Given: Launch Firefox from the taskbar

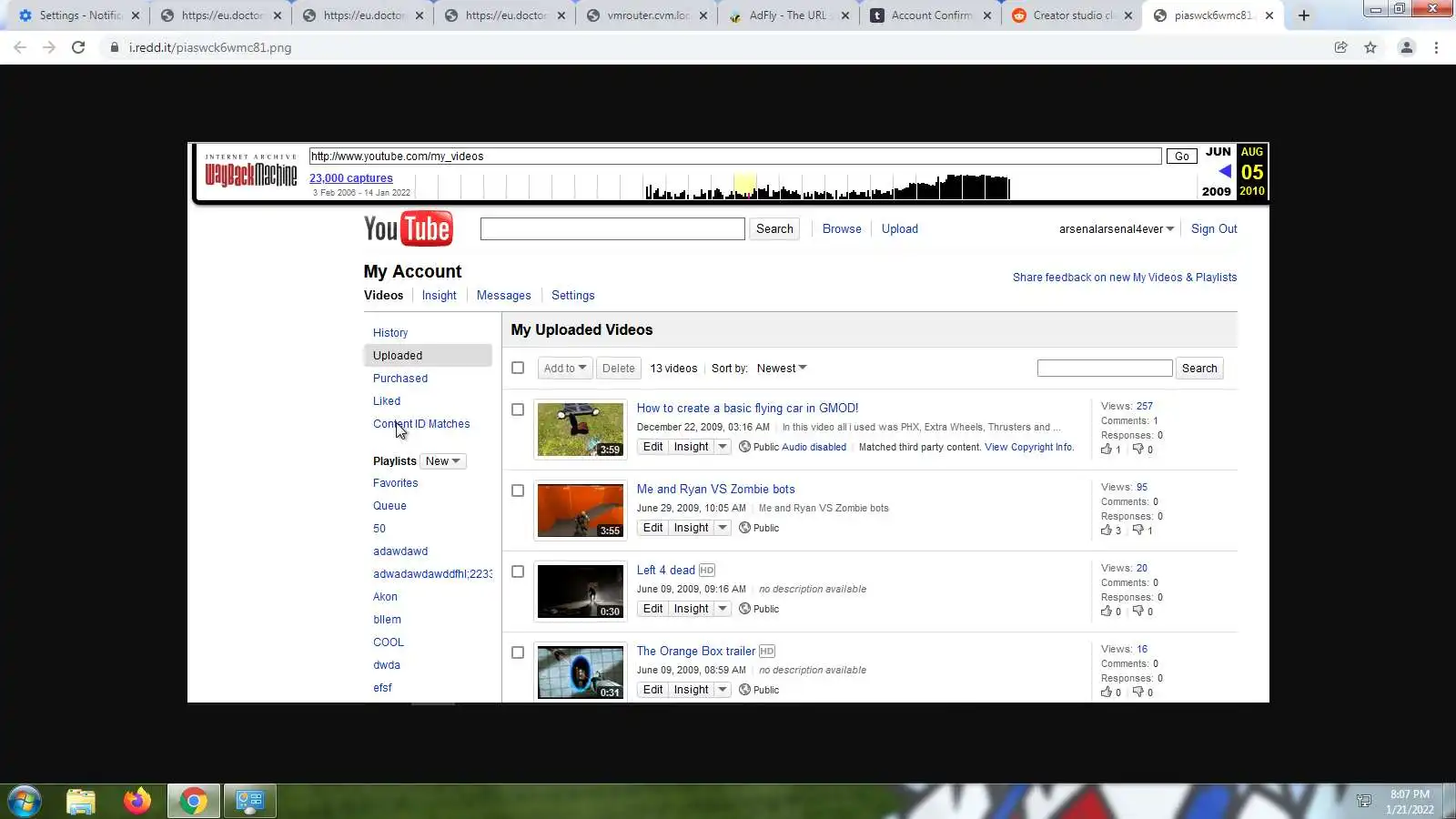Looking at the screenshot, I should coord(137,801).
